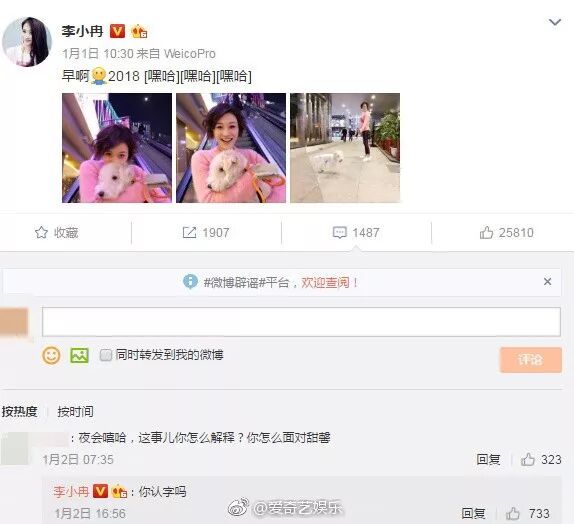The image size is (574, 524).
Task: Click 回复 on the 1月2日 07:35 comment
Action: coord(488,459)
